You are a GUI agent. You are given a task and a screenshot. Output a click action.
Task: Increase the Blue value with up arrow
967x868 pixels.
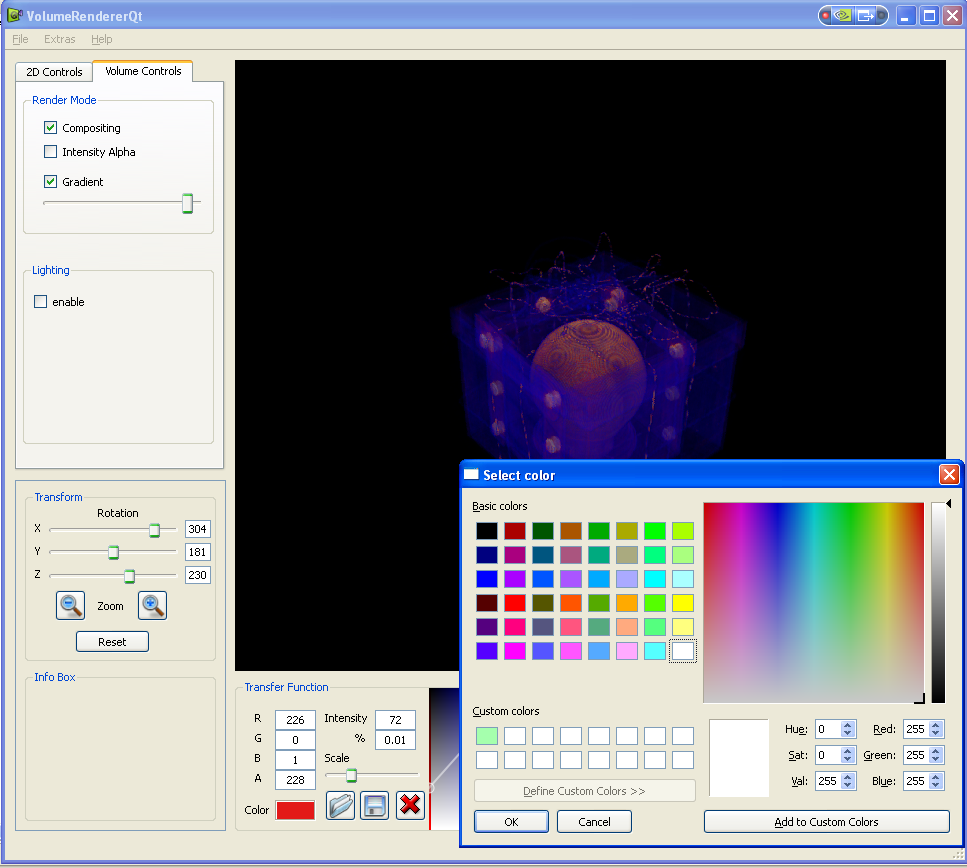tap(936, 777)
